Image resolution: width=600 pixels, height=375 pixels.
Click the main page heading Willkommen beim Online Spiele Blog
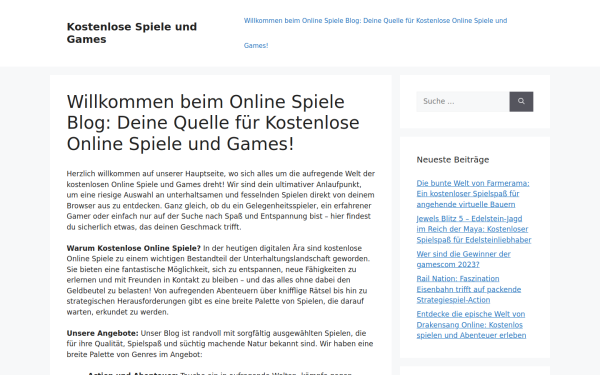click(213, 123)
